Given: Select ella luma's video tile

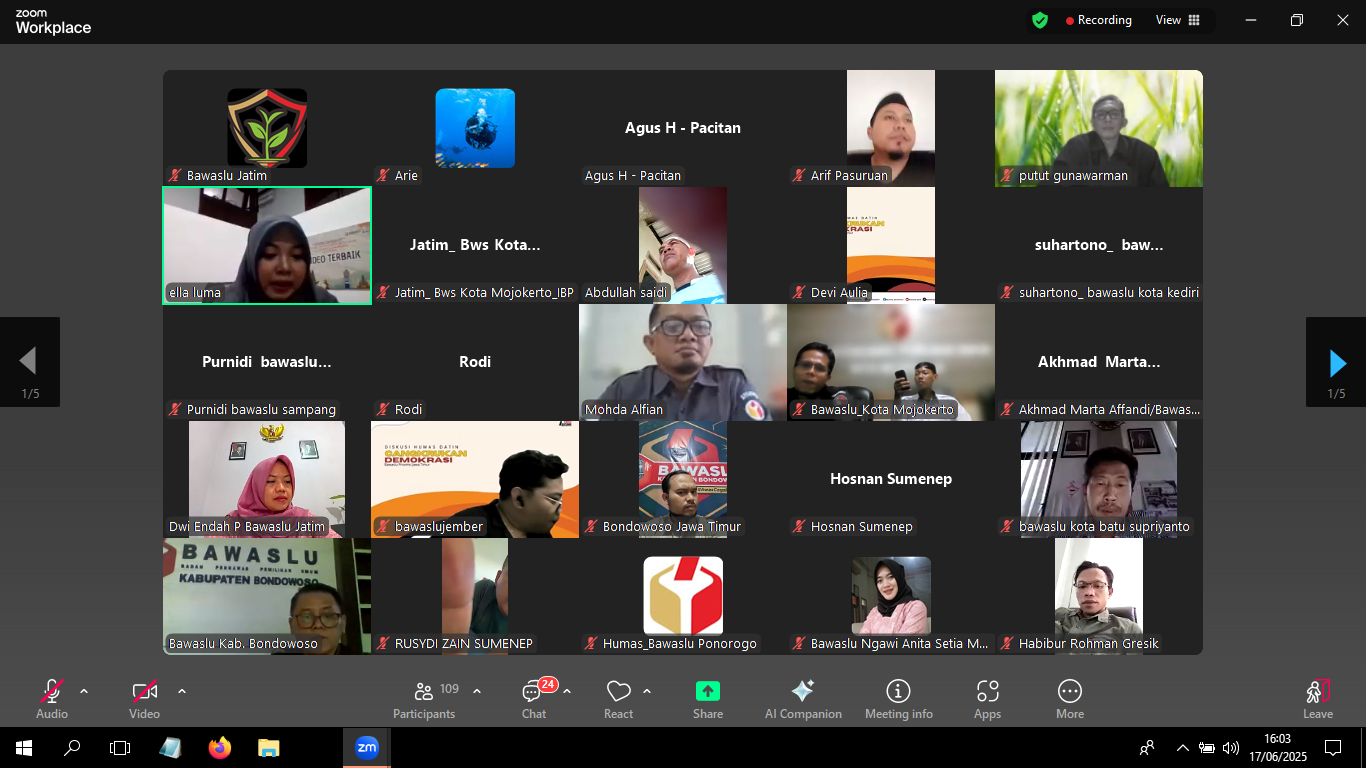Looking at the screenshot, I should [x=267, y=245].
